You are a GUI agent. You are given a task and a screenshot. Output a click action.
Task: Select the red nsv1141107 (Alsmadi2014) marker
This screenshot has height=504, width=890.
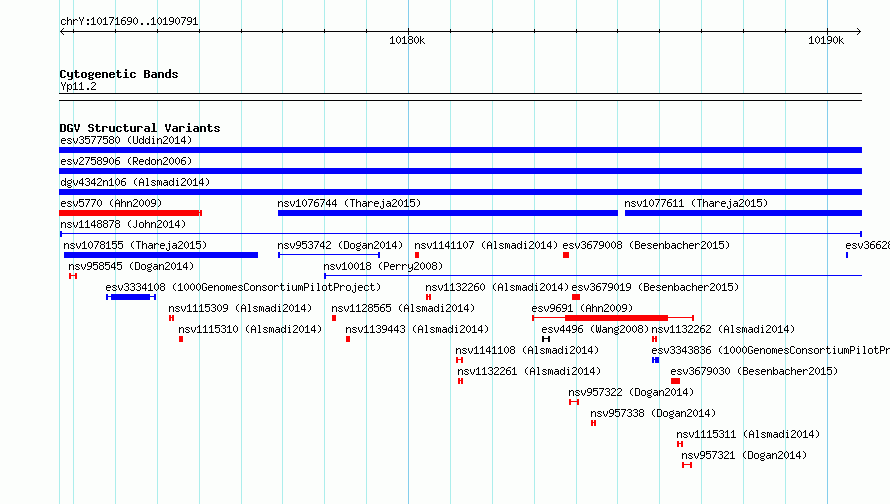coord(417,255)
